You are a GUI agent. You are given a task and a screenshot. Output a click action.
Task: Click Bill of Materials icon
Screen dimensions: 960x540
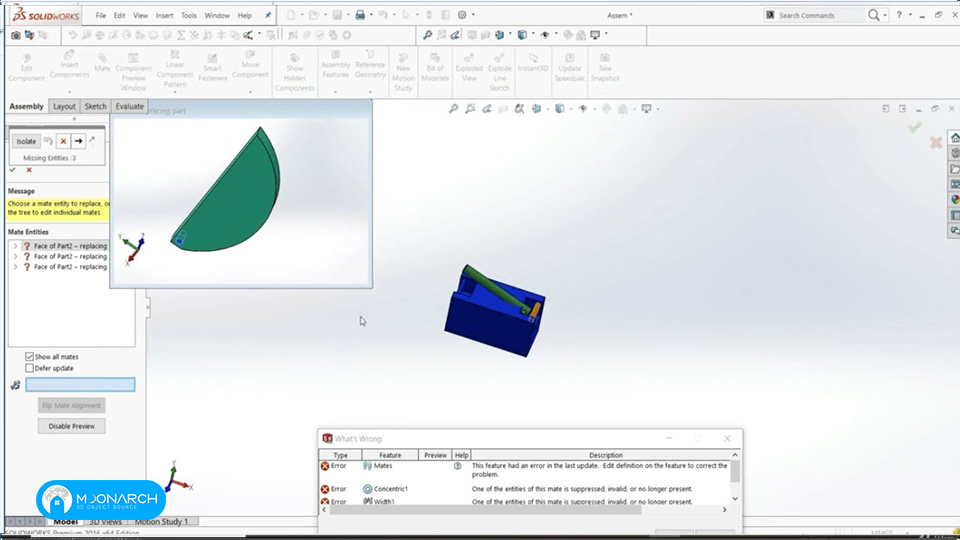click(435, 67)
